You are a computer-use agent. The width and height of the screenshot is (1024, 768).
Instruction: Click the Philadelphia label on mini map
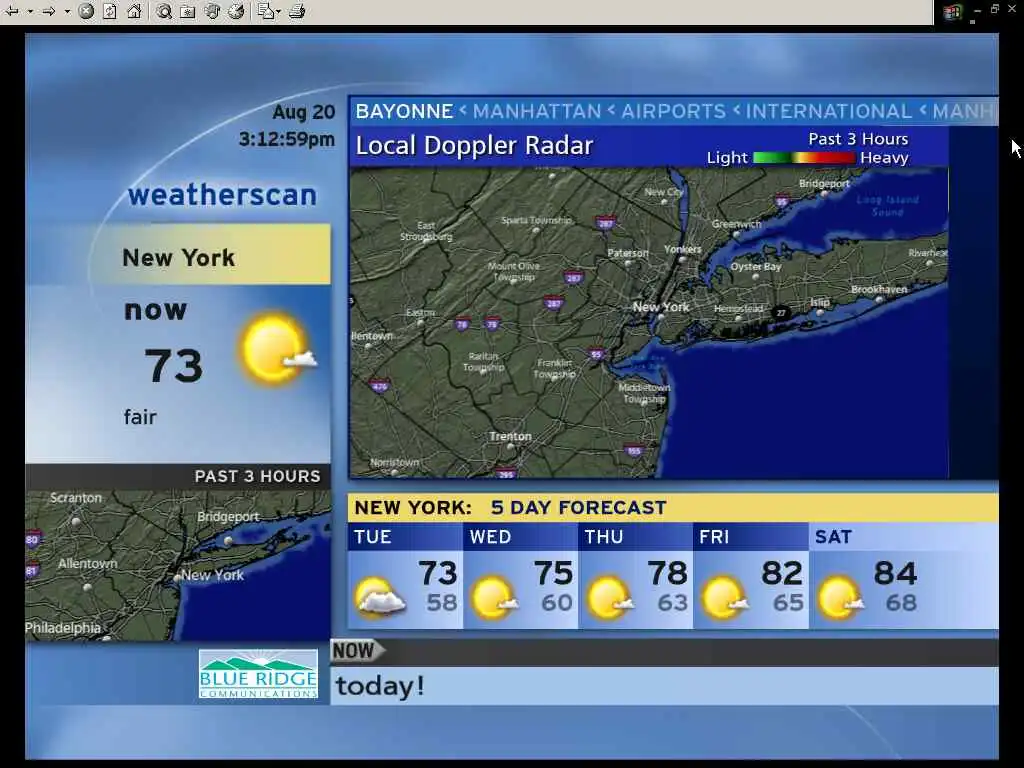[x=63, y=628]
